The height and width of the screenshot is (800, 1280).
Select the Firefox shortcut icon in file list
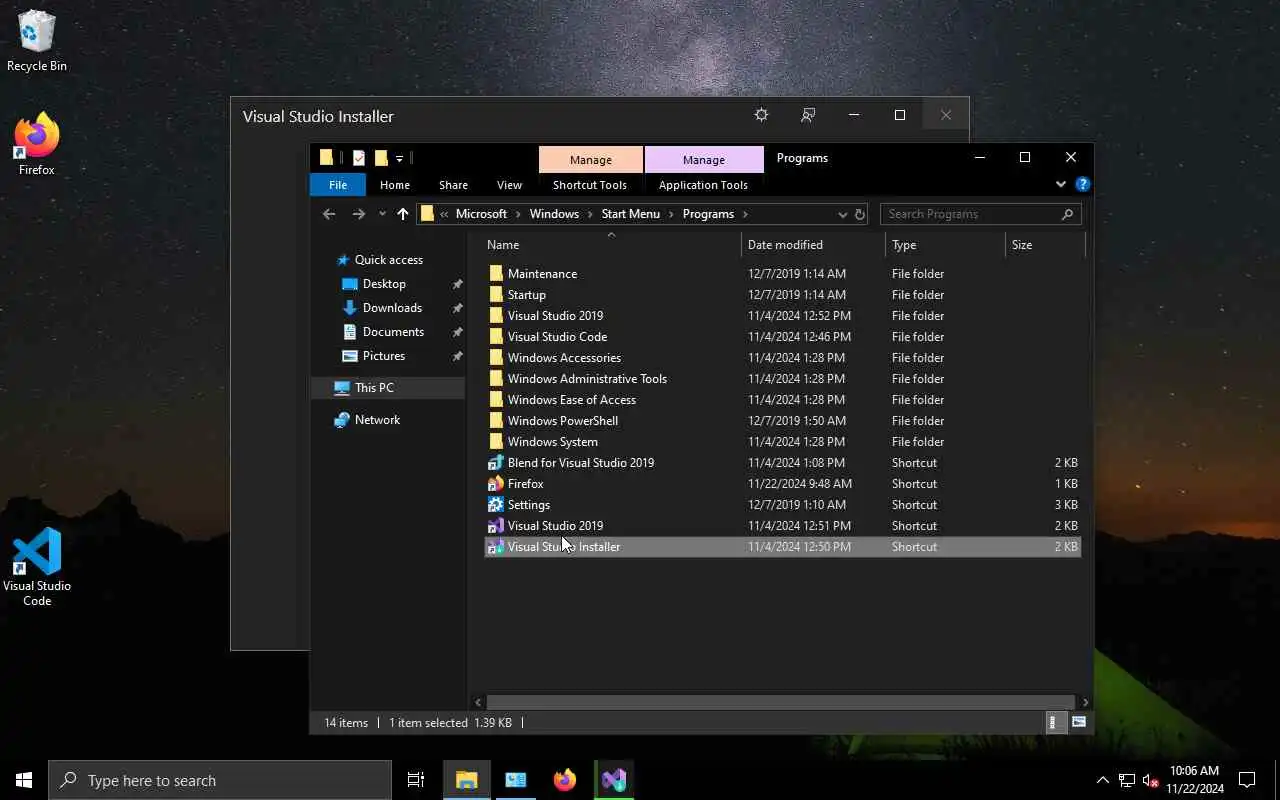[x=495, y=484]
